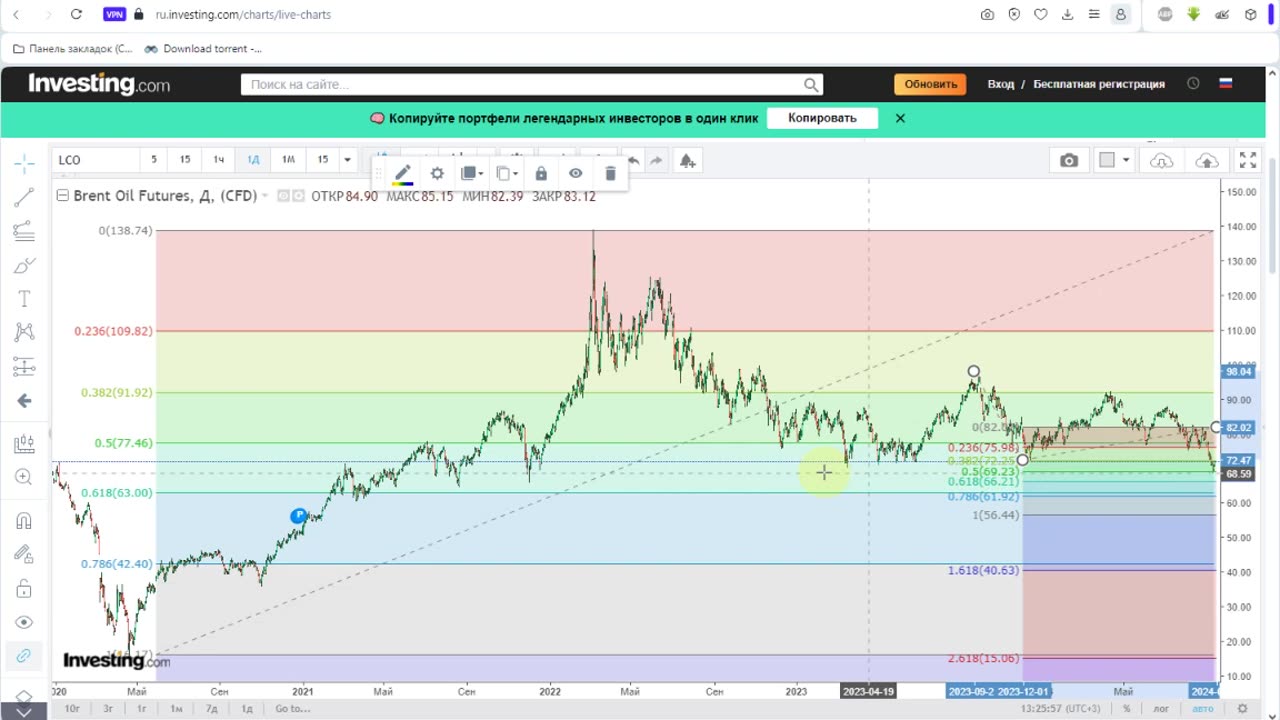Open drawing settings gear in floating toolbar
Screen dimensions: 1280x720
pyautogui.click(x=437, y=173)
